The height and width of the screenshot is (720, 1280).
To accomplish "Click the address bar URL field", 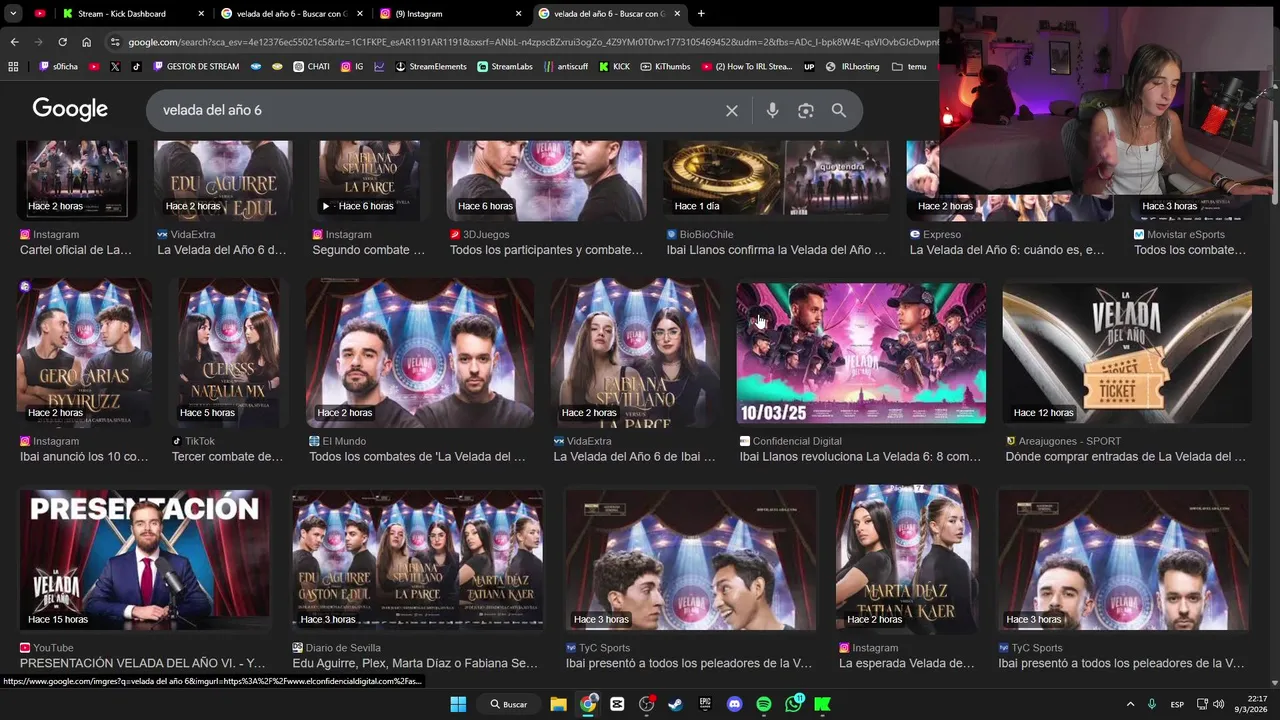I will tap(530, 42).
